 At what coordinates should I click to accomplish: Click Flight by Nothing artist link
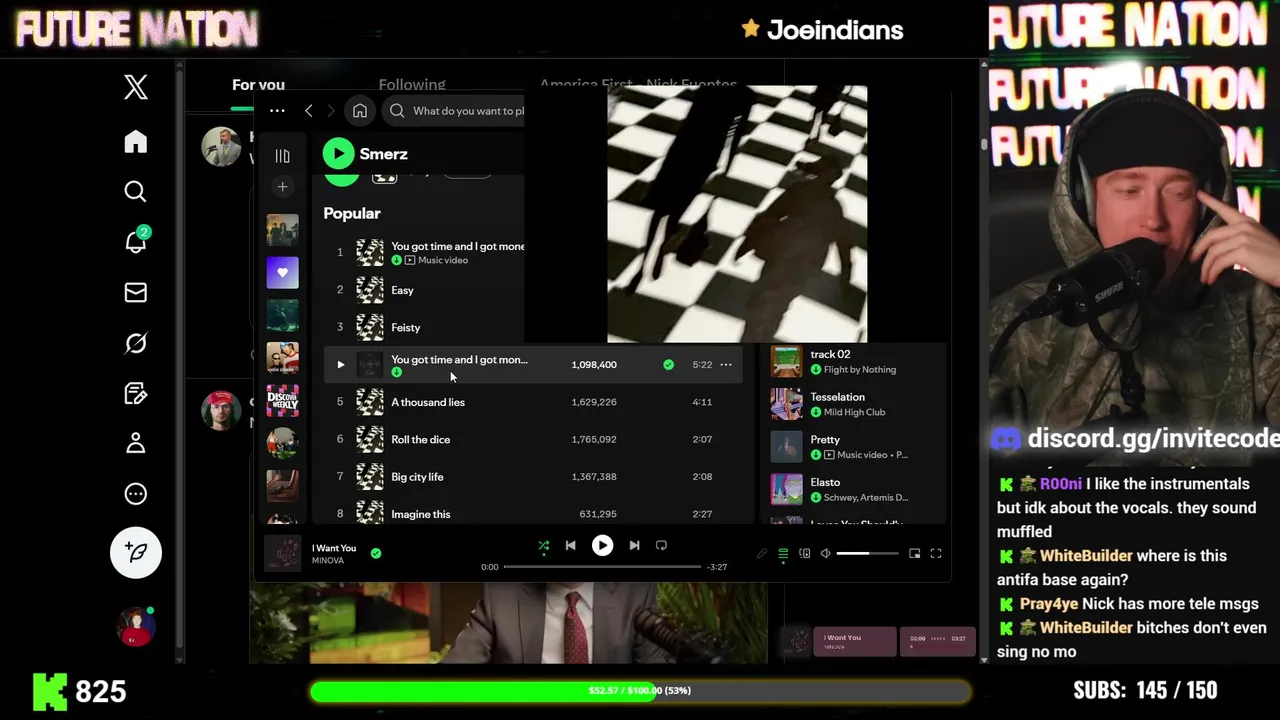pos(860,369)
